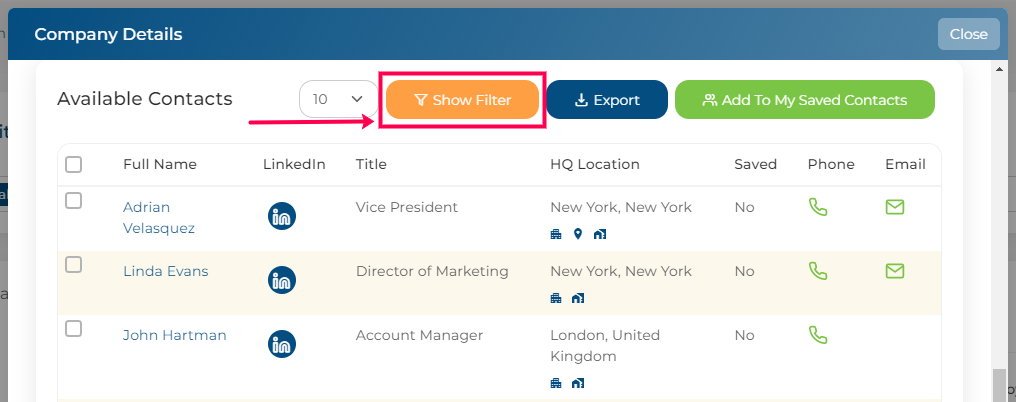
Task: Open Adrian Velasquez's contact name link
Action: click(159, 218)
